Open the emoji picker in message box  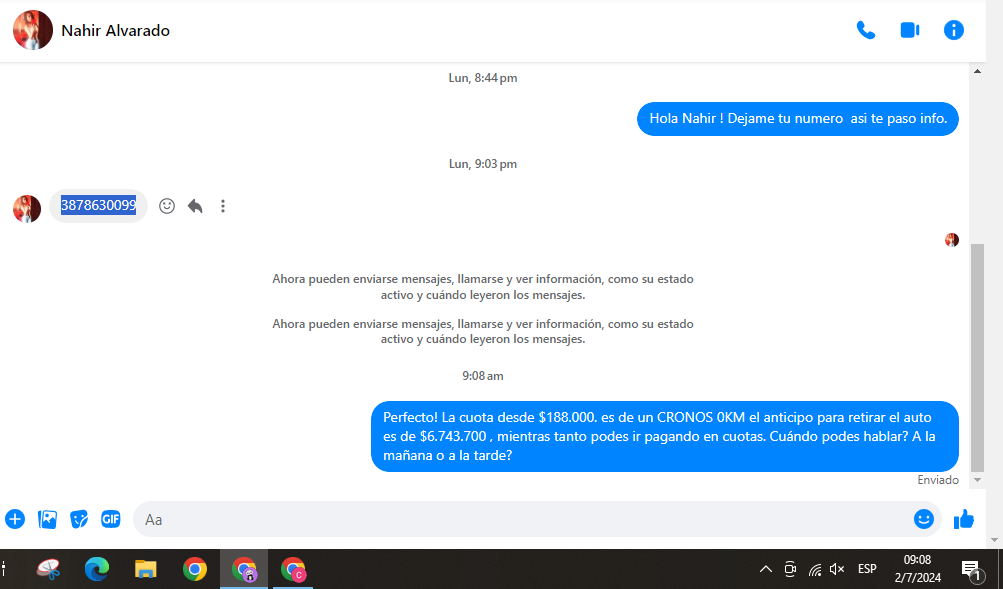(x=923, y=519)
